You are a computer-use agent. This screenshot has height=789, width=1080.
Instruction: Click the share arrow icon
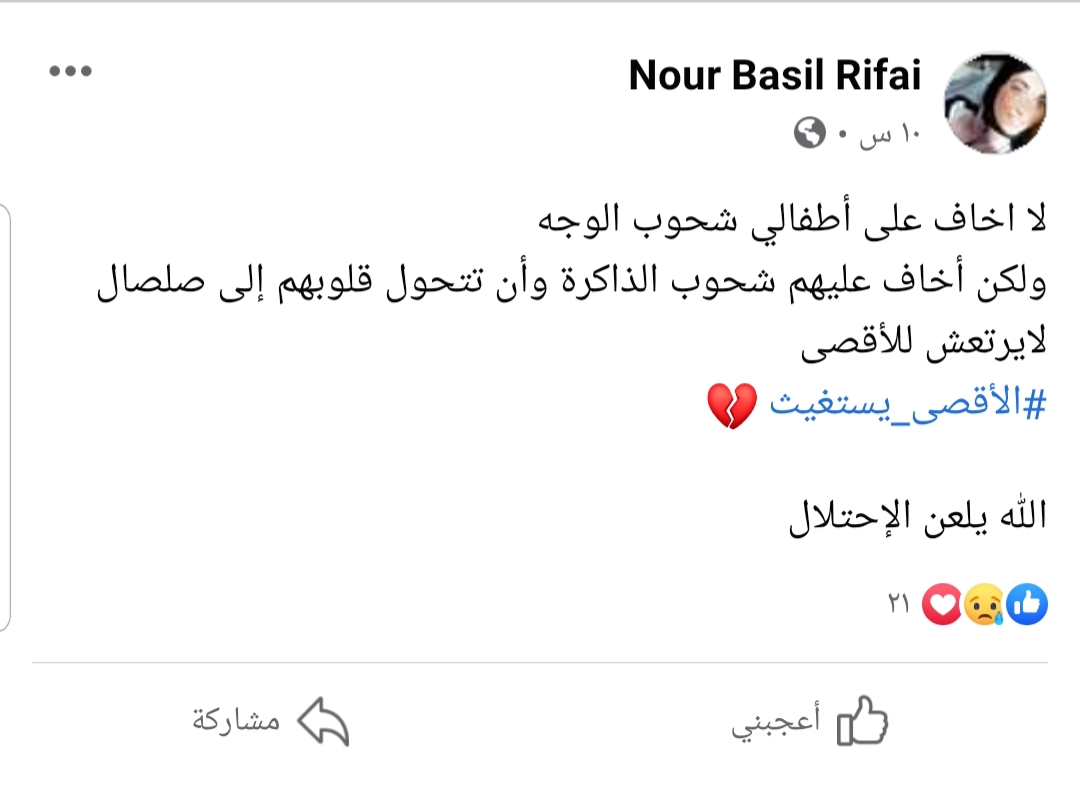pos(323,721)
